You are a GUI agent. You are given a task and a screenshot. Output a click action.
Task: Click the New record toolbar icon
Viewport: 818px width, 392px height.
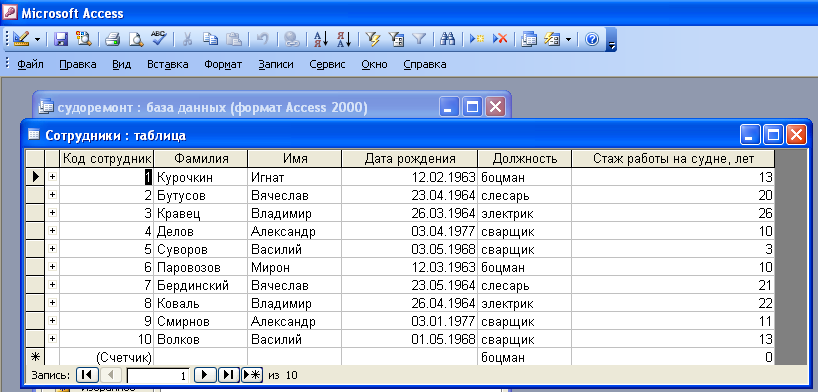(477, 39)
